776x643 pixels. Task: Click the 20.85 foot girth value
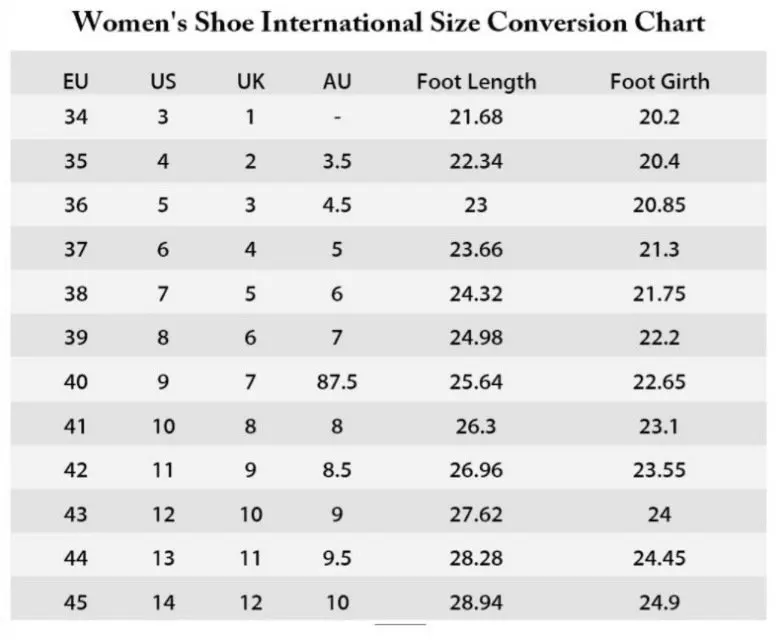point(659,205)
